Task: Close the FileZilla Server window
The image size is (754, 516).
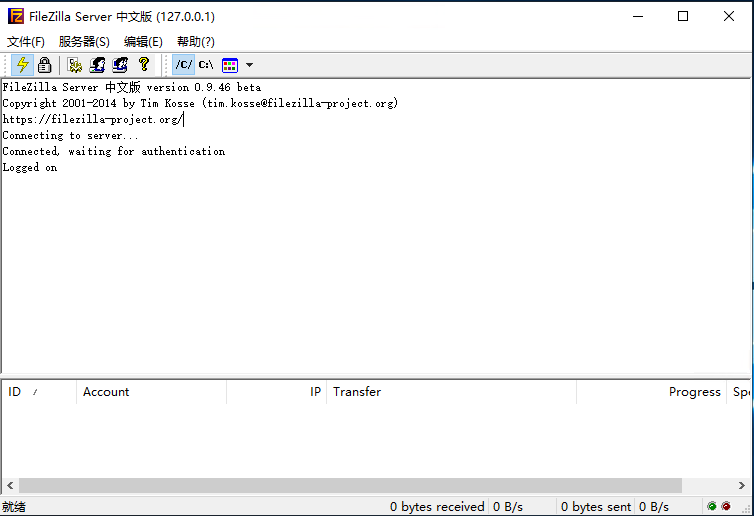Action: point(729,16)
